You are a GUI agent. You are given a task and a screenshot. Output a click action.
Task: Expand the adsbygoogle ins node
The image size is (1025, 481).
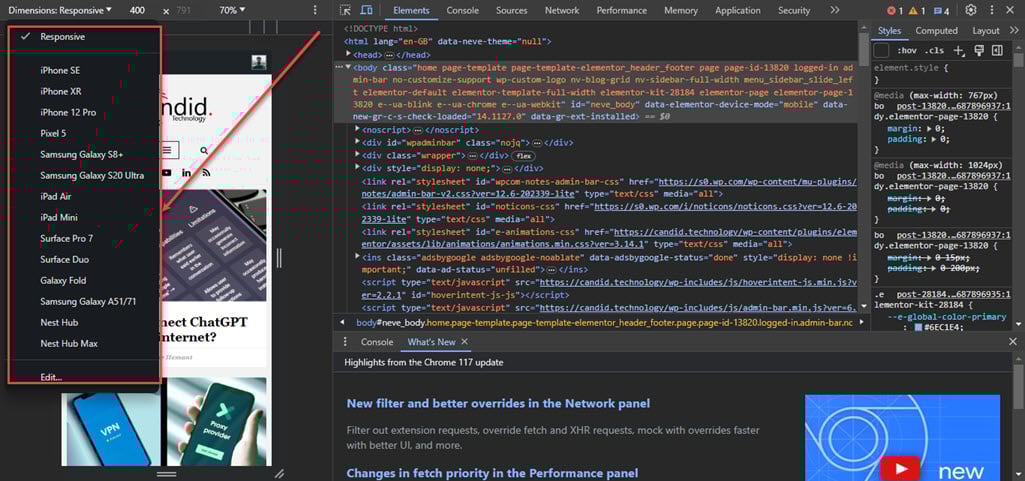tap(358, 257)
